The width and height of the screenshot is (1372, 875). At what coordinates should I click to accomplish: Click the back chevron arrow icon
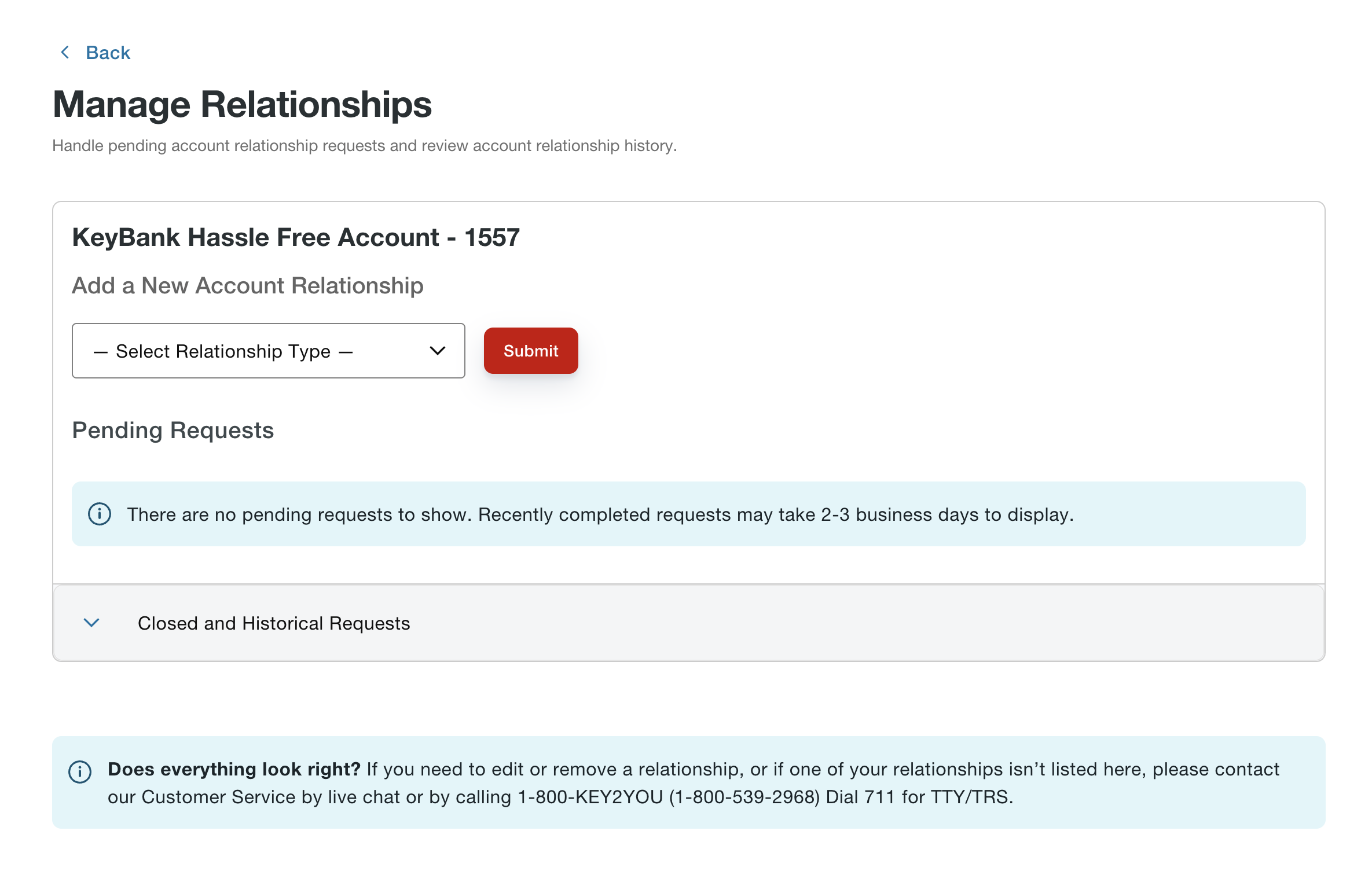tap(65, 53)
